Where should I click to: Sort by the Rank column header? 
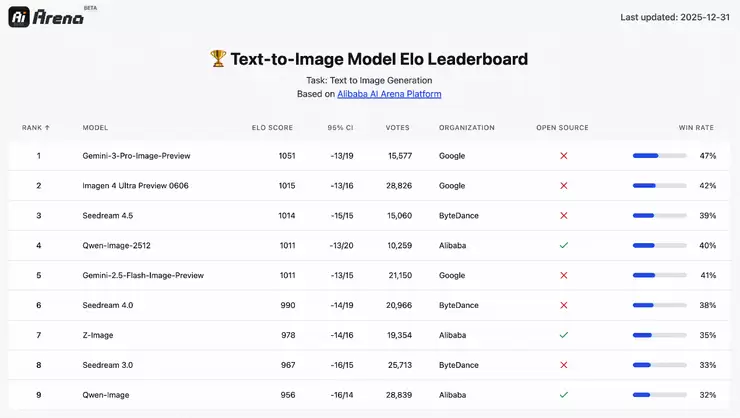36,128
